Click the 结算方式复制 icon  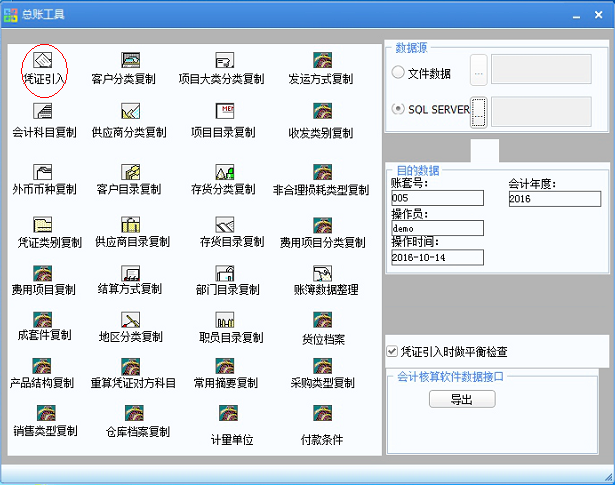130,273
